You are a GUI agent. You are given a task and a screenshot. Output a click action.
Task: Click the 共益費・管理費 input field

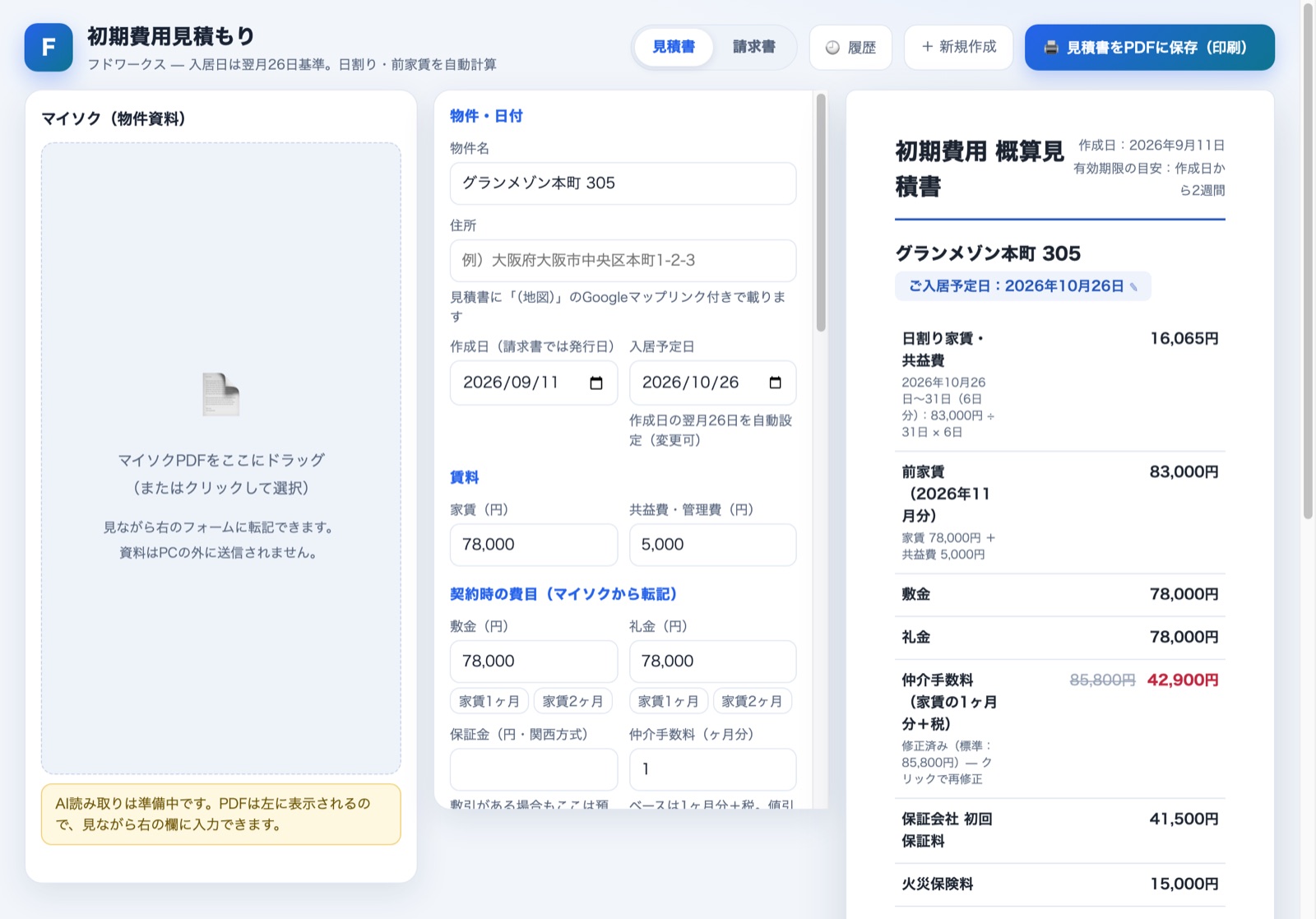712,545
